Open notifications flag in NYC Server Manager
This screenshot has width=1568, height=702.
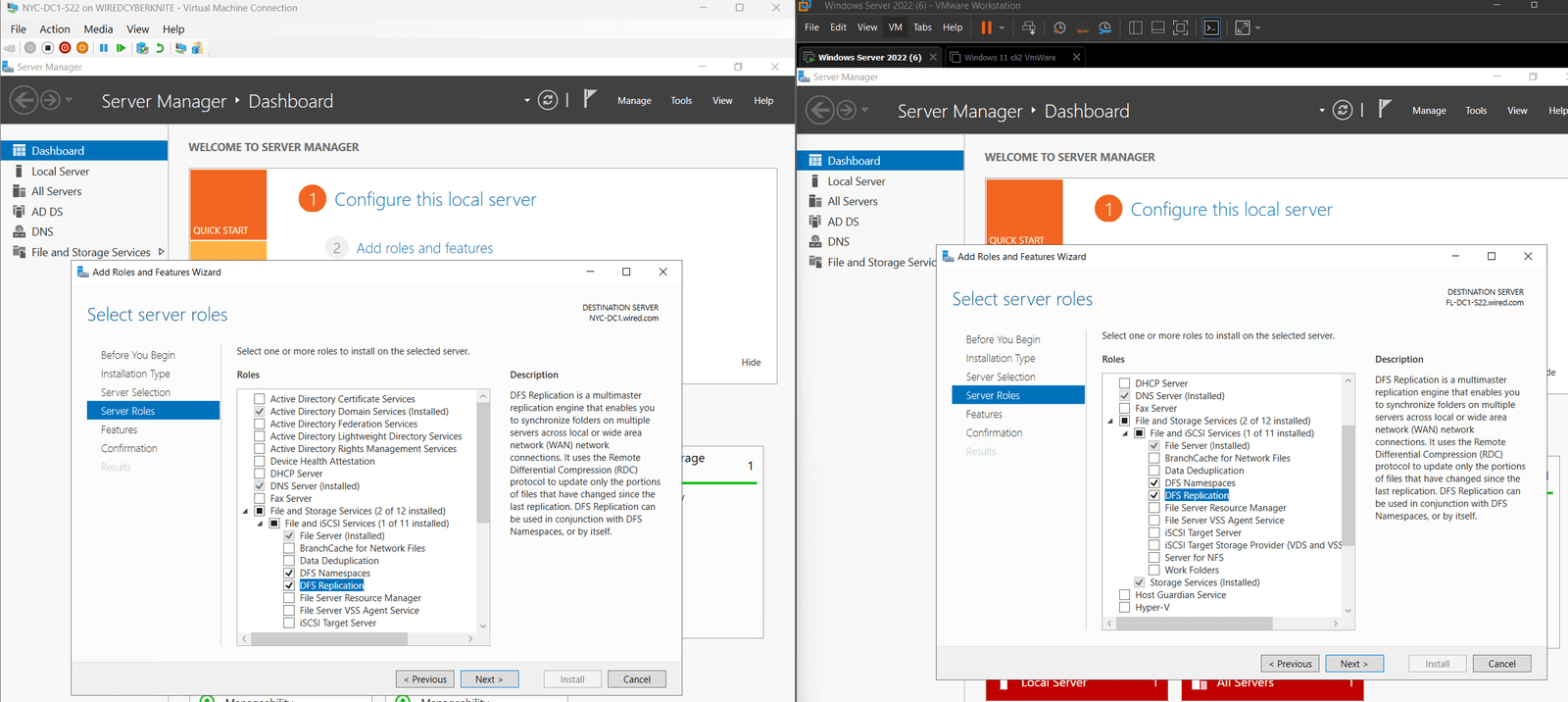pyautogui.click(x=590, y=99)
